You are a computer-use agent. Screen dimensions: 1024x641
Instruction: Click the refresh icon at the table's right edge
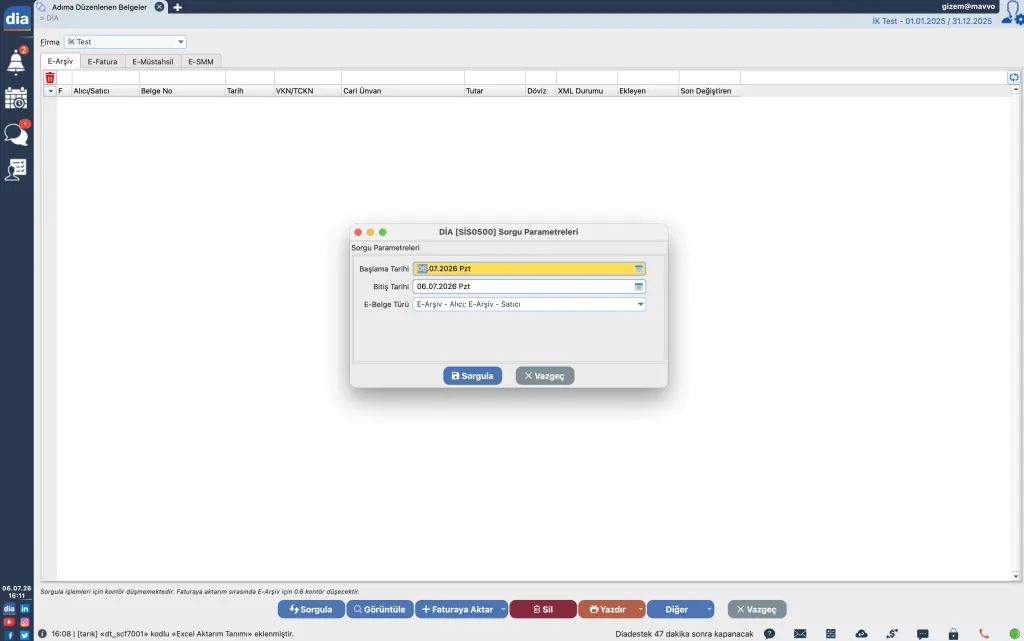tap(1014, 77)
